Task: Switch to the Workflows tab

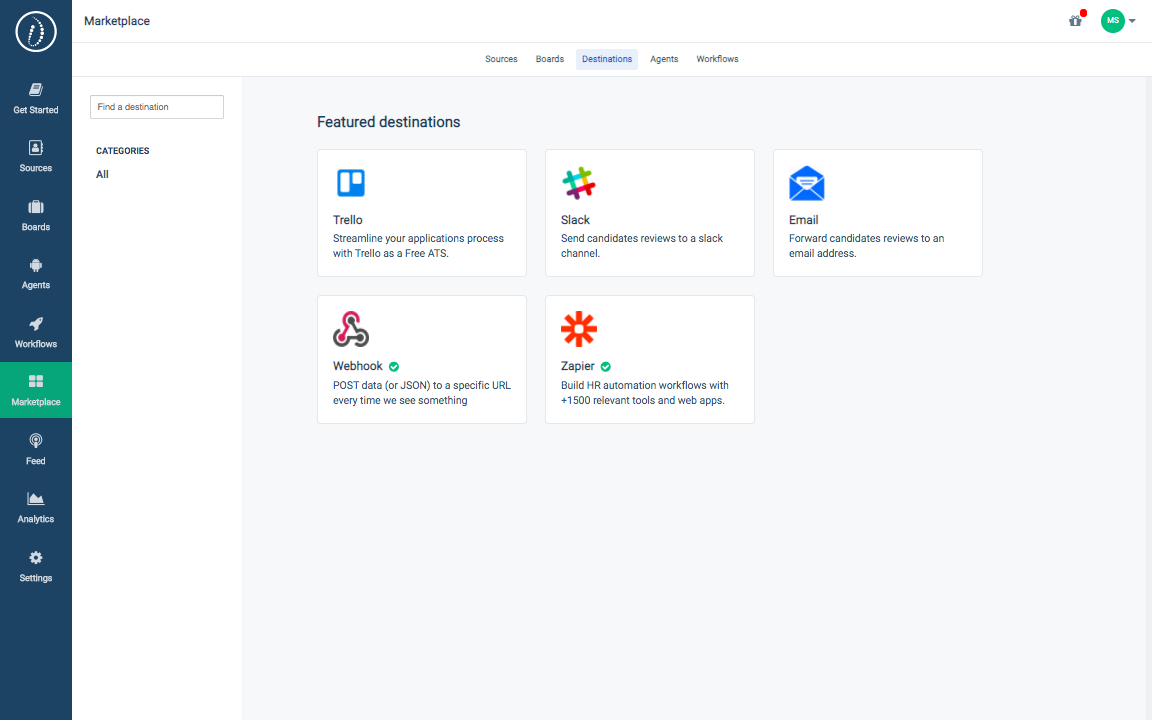Action: [x=717, y=59]
